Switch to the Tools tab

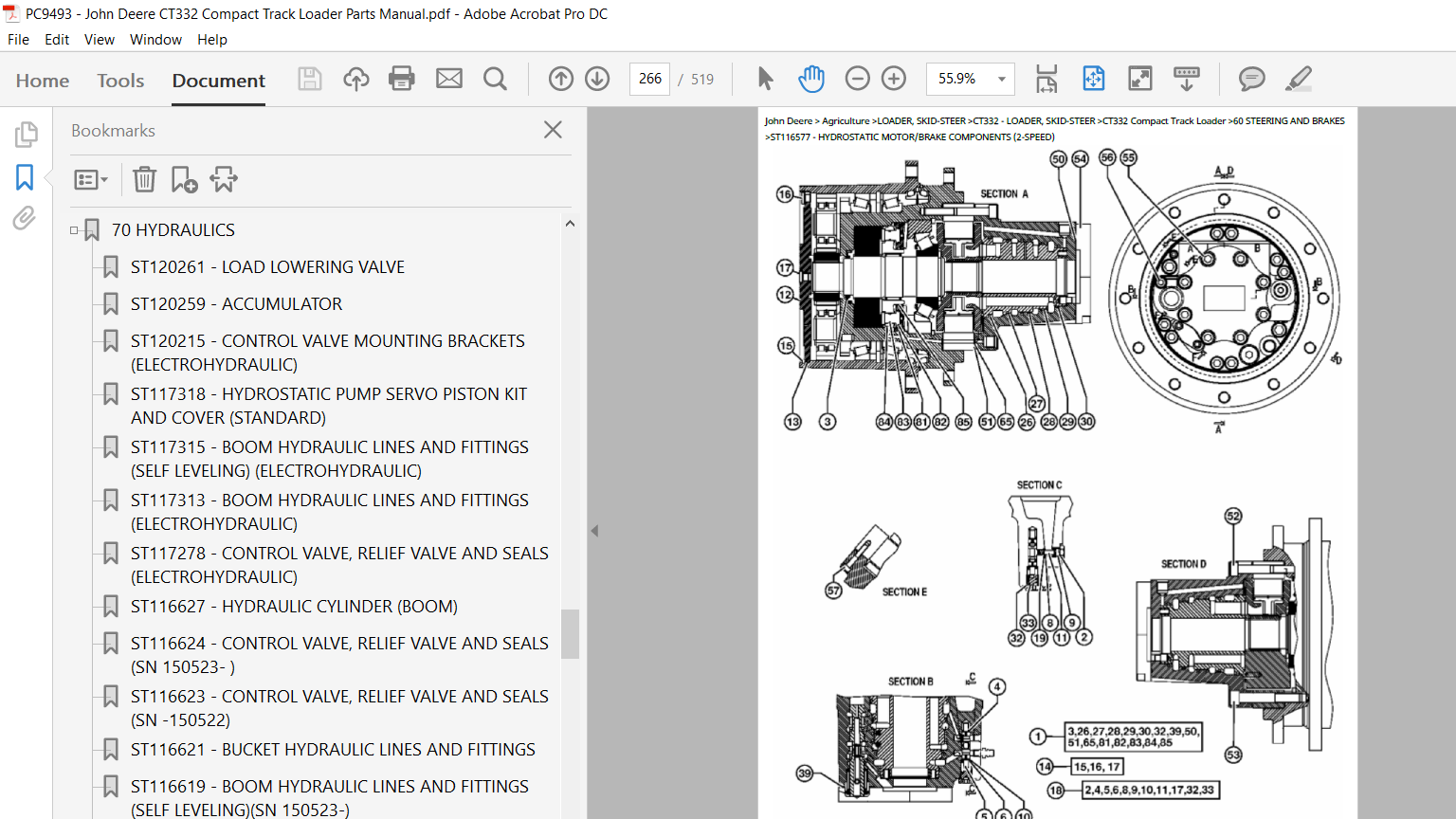(120, 81)
